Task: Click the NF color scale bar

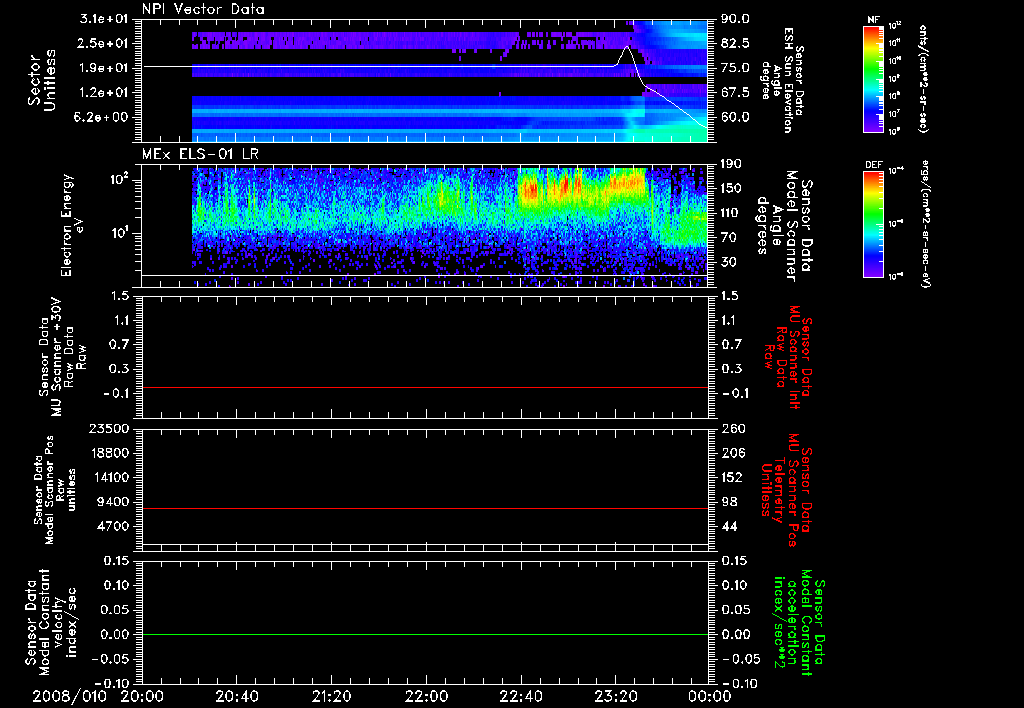Action: tap(872, 79)
